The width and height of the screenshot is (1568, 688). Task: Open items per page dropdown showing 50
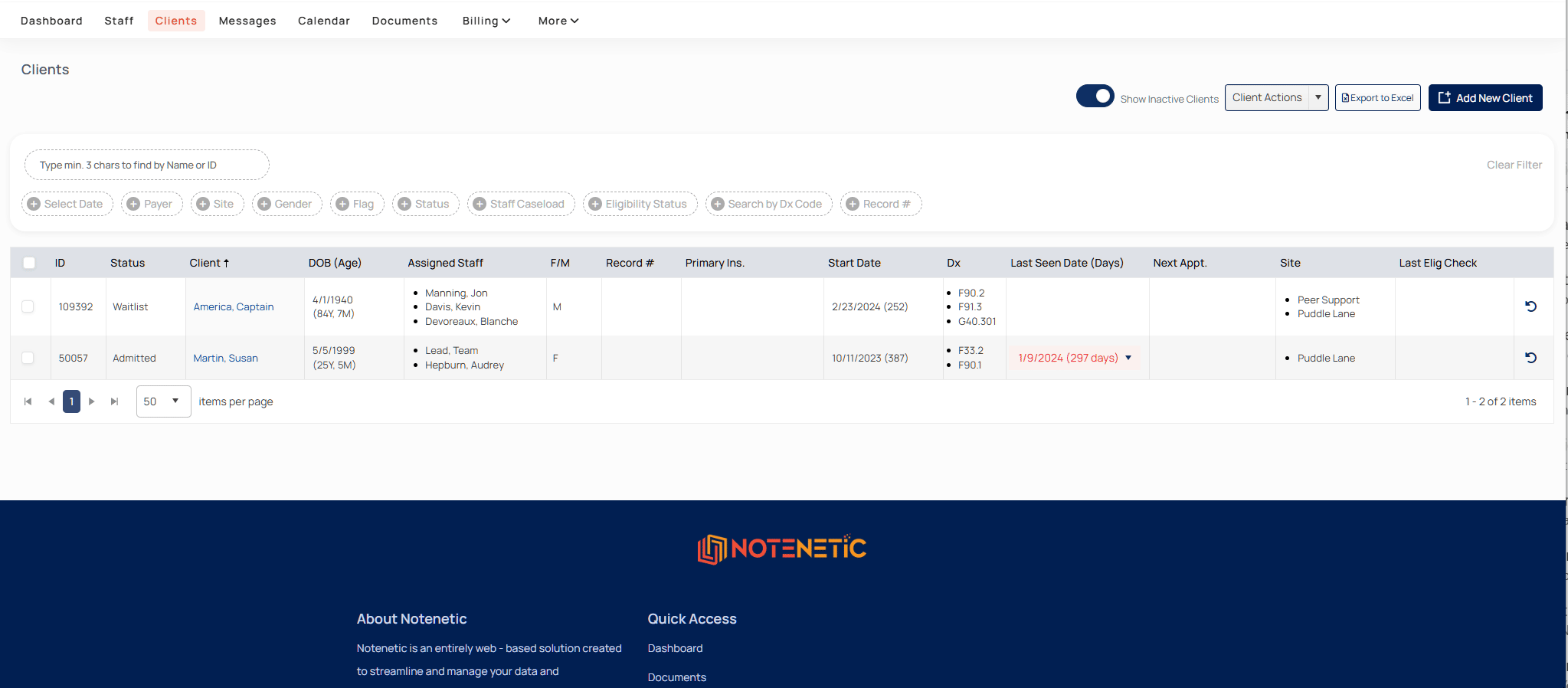click(x=163, y=401)
